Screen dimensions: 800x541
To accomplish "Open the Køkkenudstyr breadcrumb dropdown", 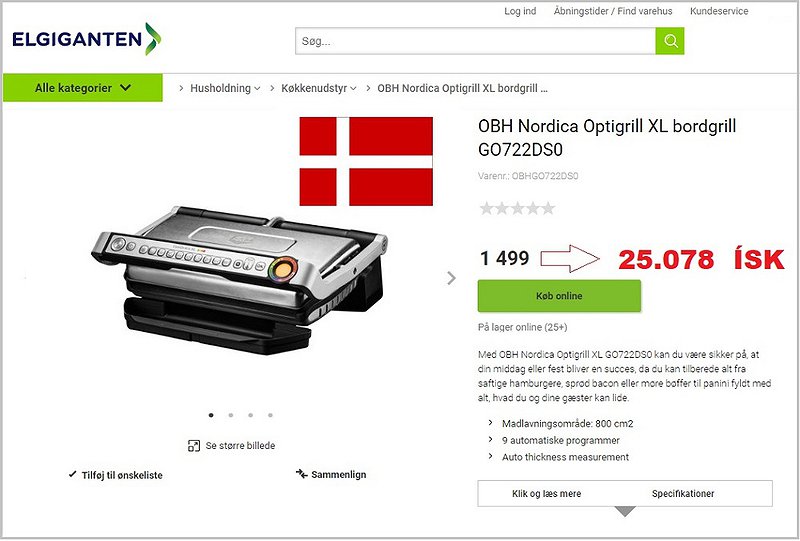I will [x=319, y=88].
